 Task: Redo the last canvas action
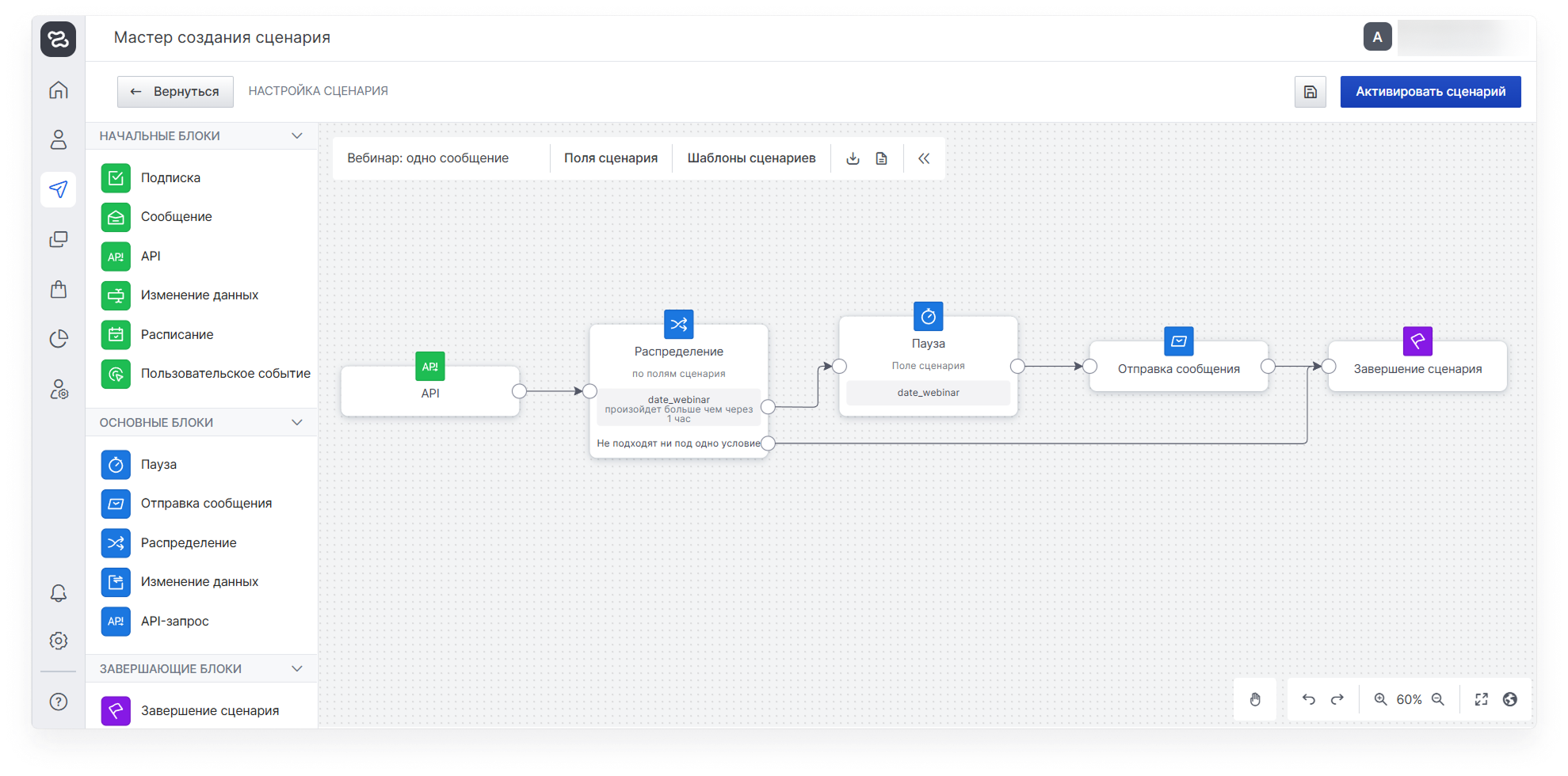1337,699
